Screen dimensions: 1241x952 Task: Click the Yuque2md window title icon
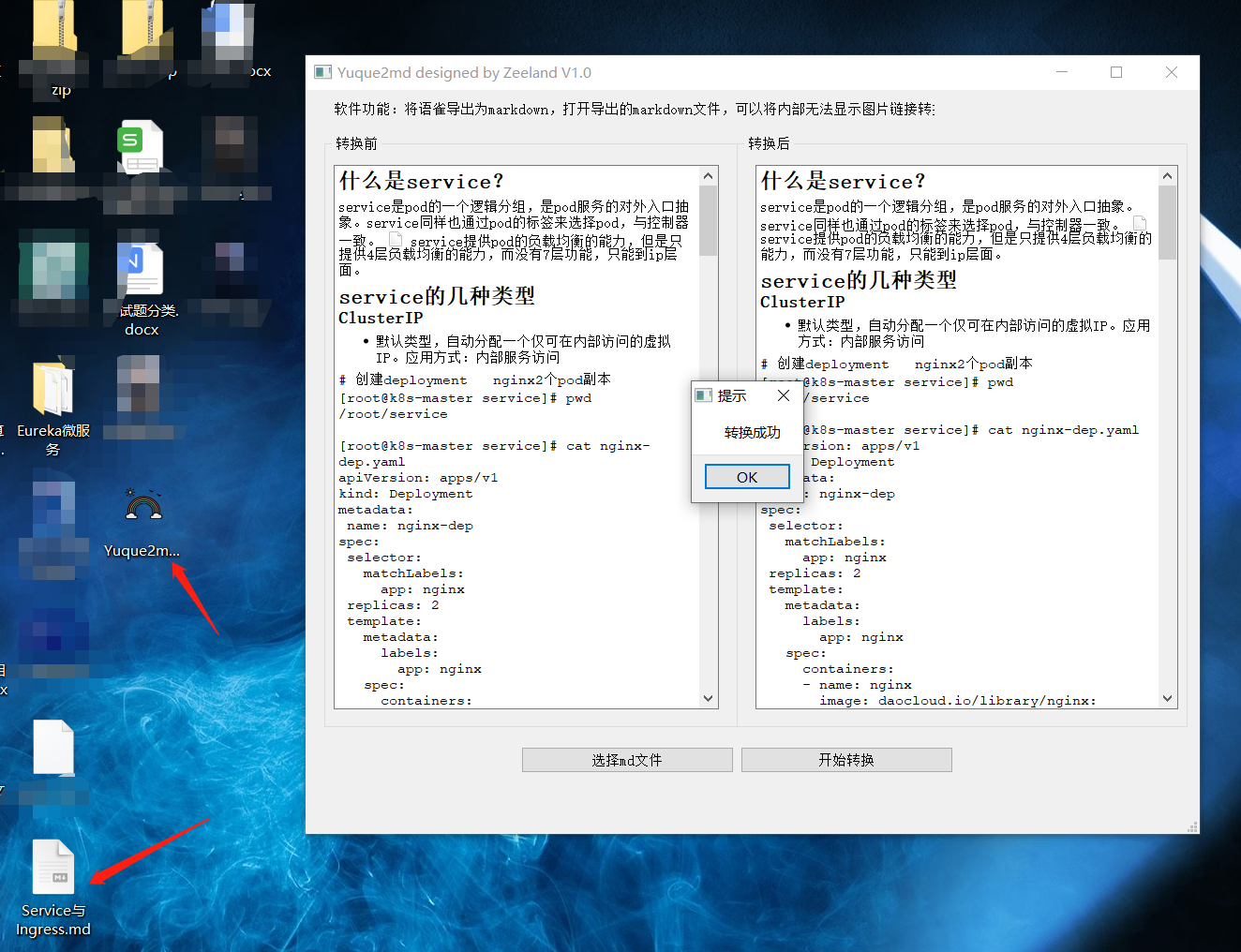tap(323, 72)
